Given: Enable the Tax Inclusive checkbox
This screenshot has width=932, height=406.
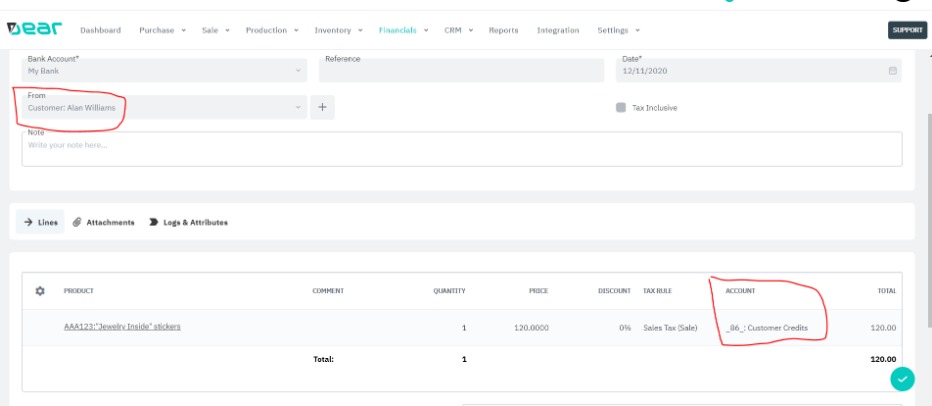Looking at the screenshot, I should 621,107.
